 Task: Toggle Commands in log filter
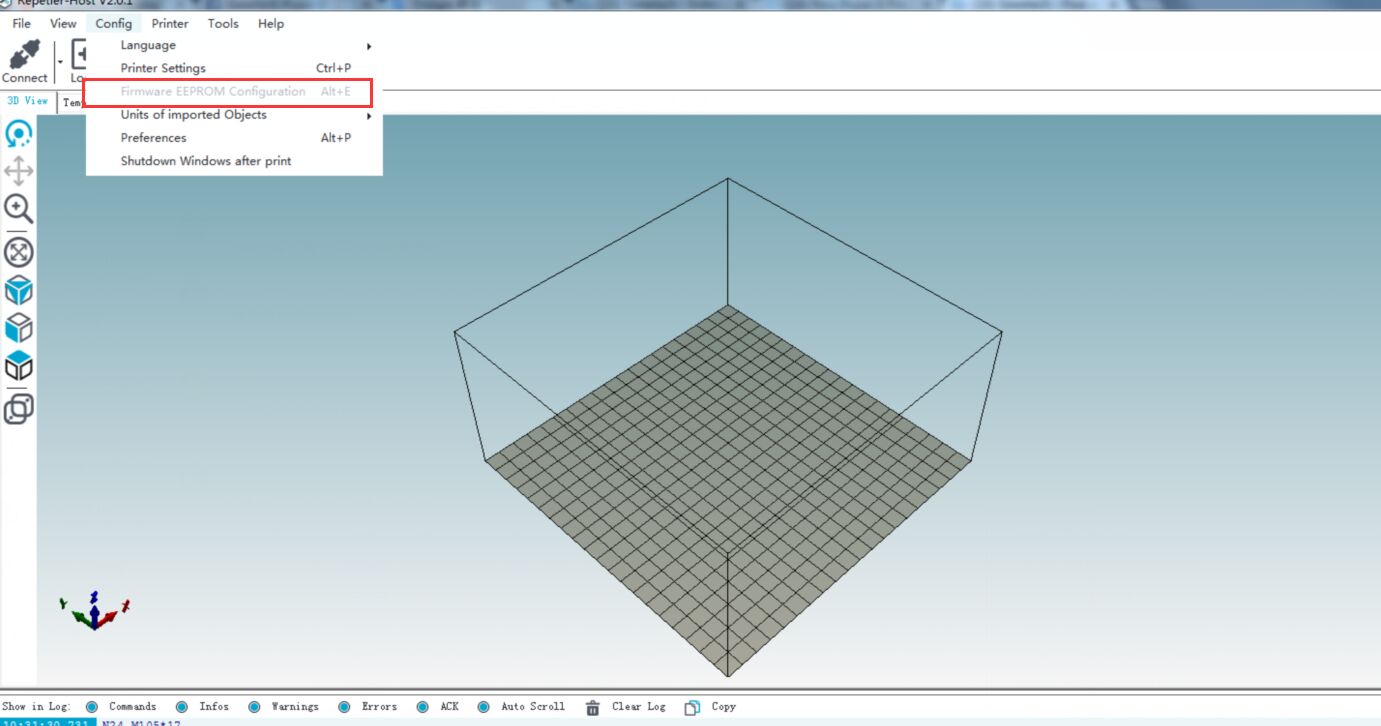coord(92,707)
